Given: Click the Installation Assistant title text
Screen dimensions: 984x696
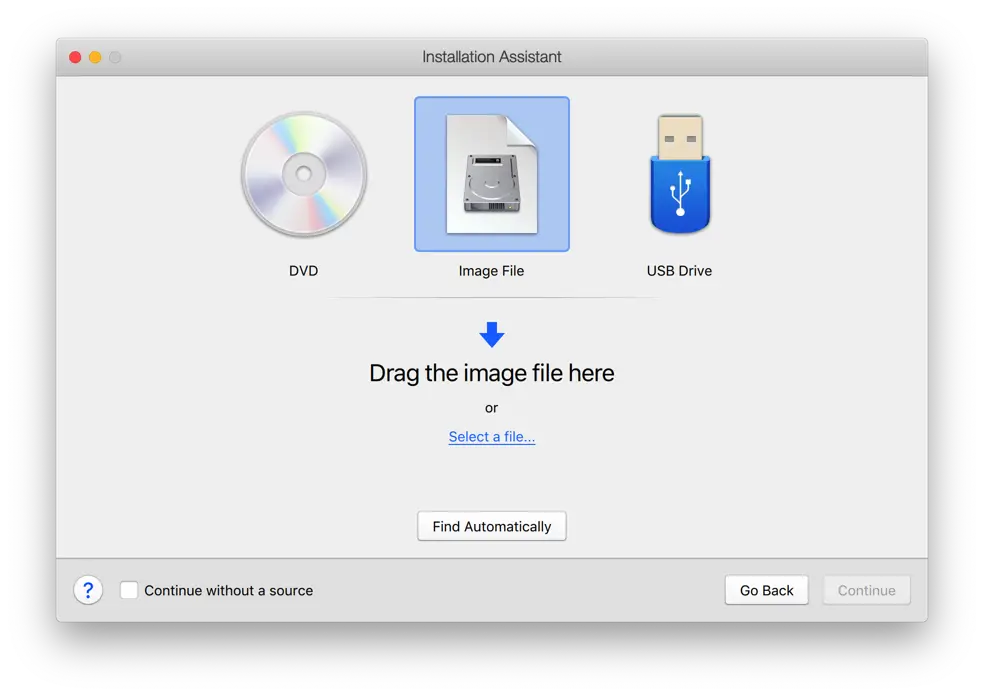Looking at the screenshot, I should [x=492, y=56].
